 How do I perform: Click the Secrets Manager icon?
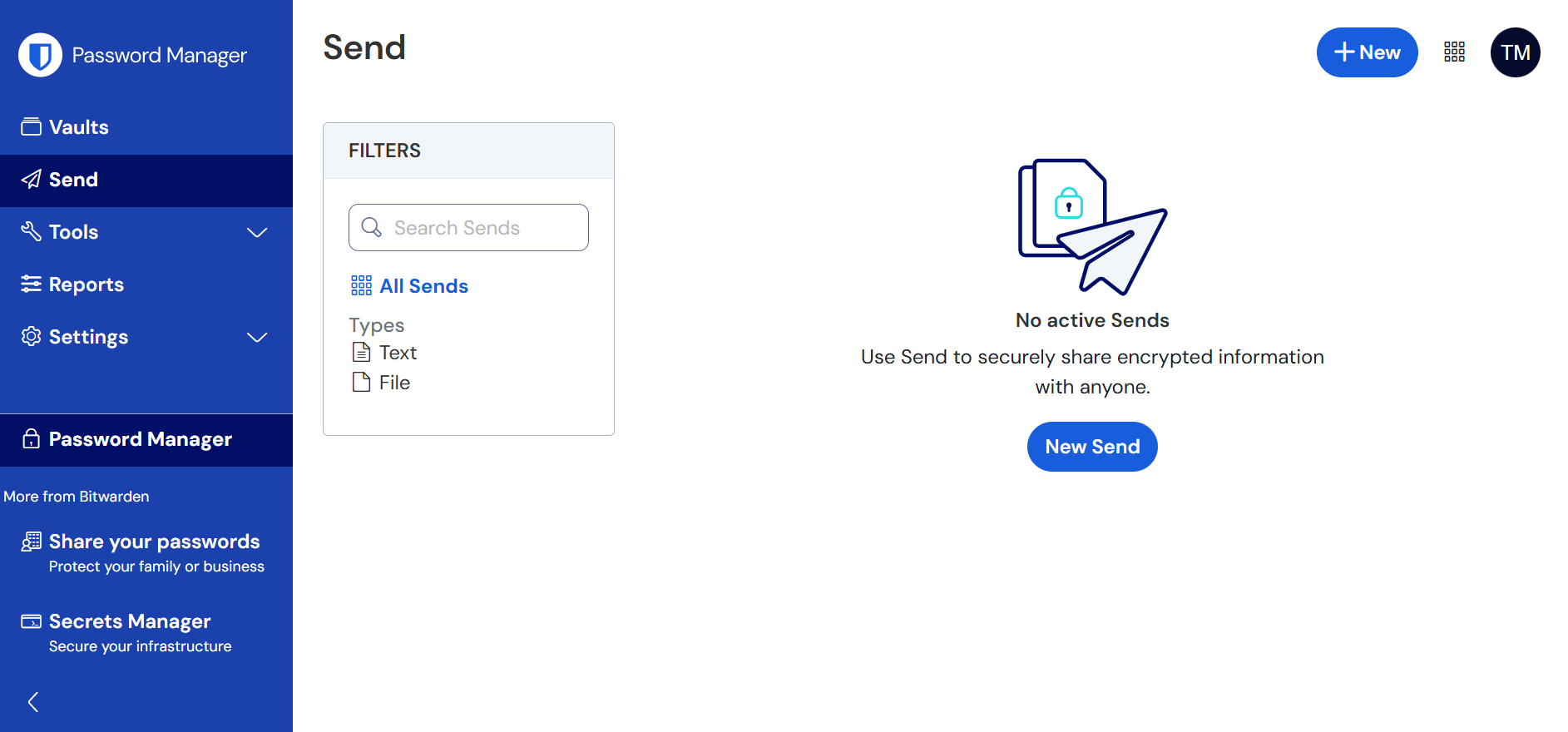click(31, 621)
